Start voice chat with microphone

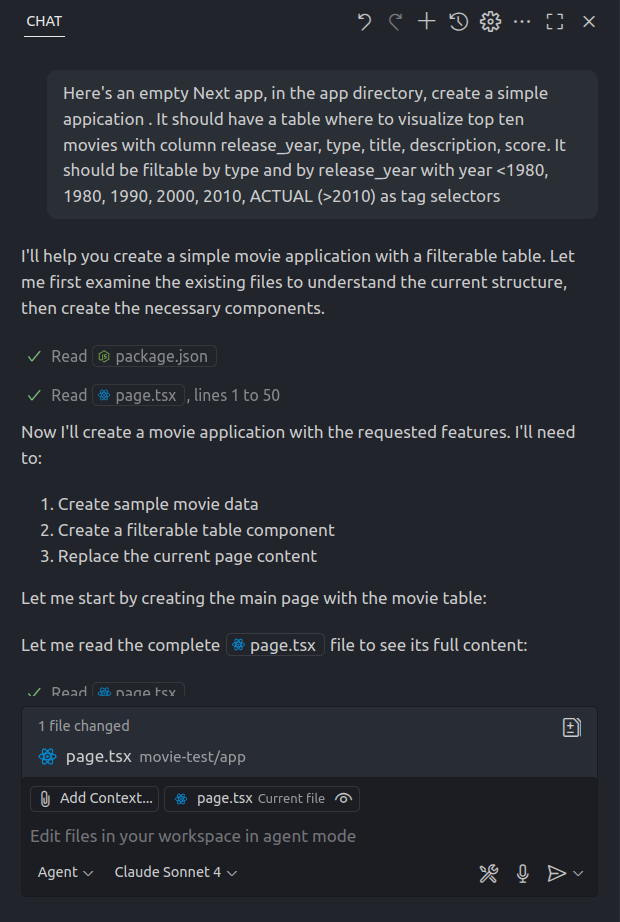point(522,873)
